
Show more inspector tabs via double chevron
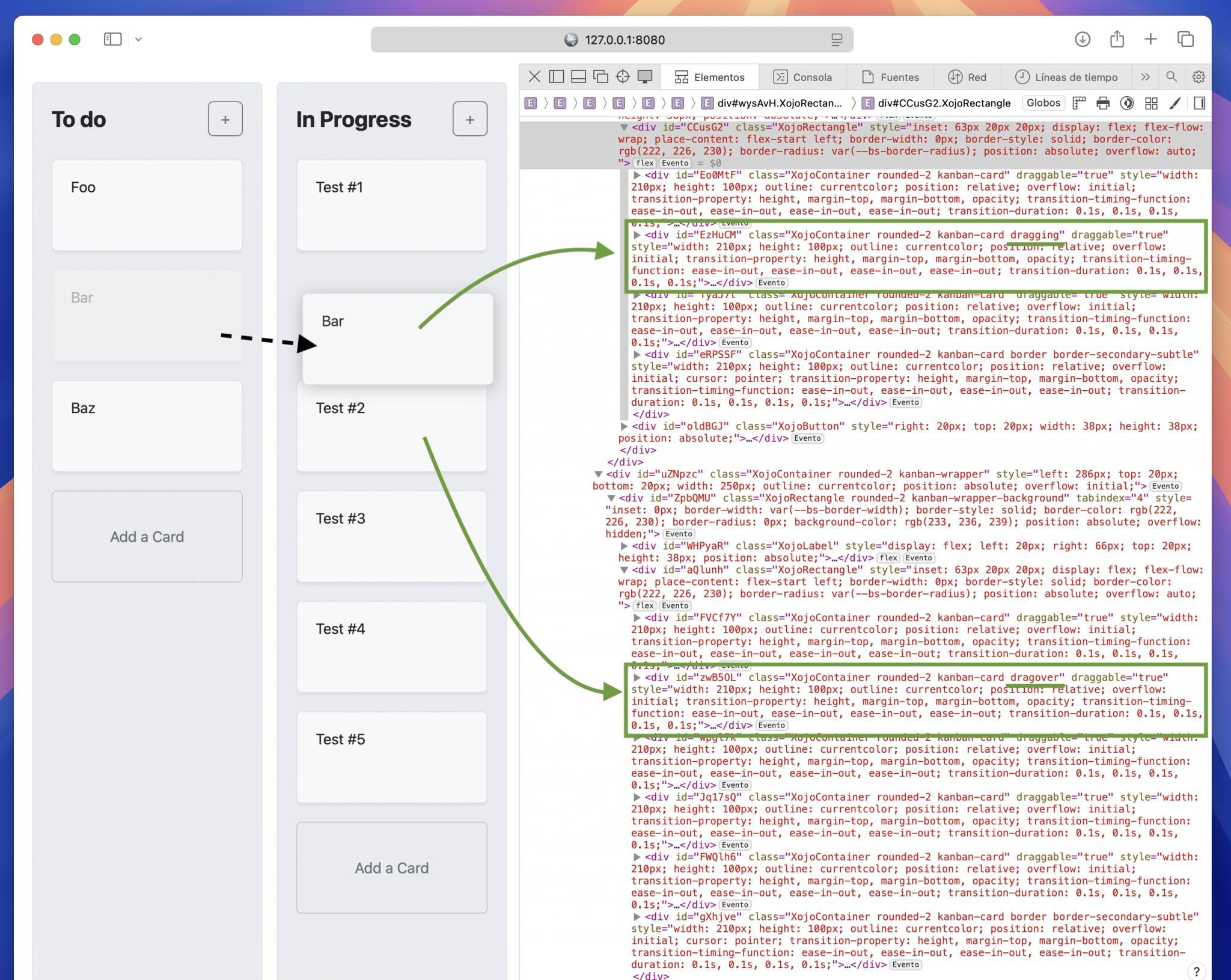coord(1145,77)
